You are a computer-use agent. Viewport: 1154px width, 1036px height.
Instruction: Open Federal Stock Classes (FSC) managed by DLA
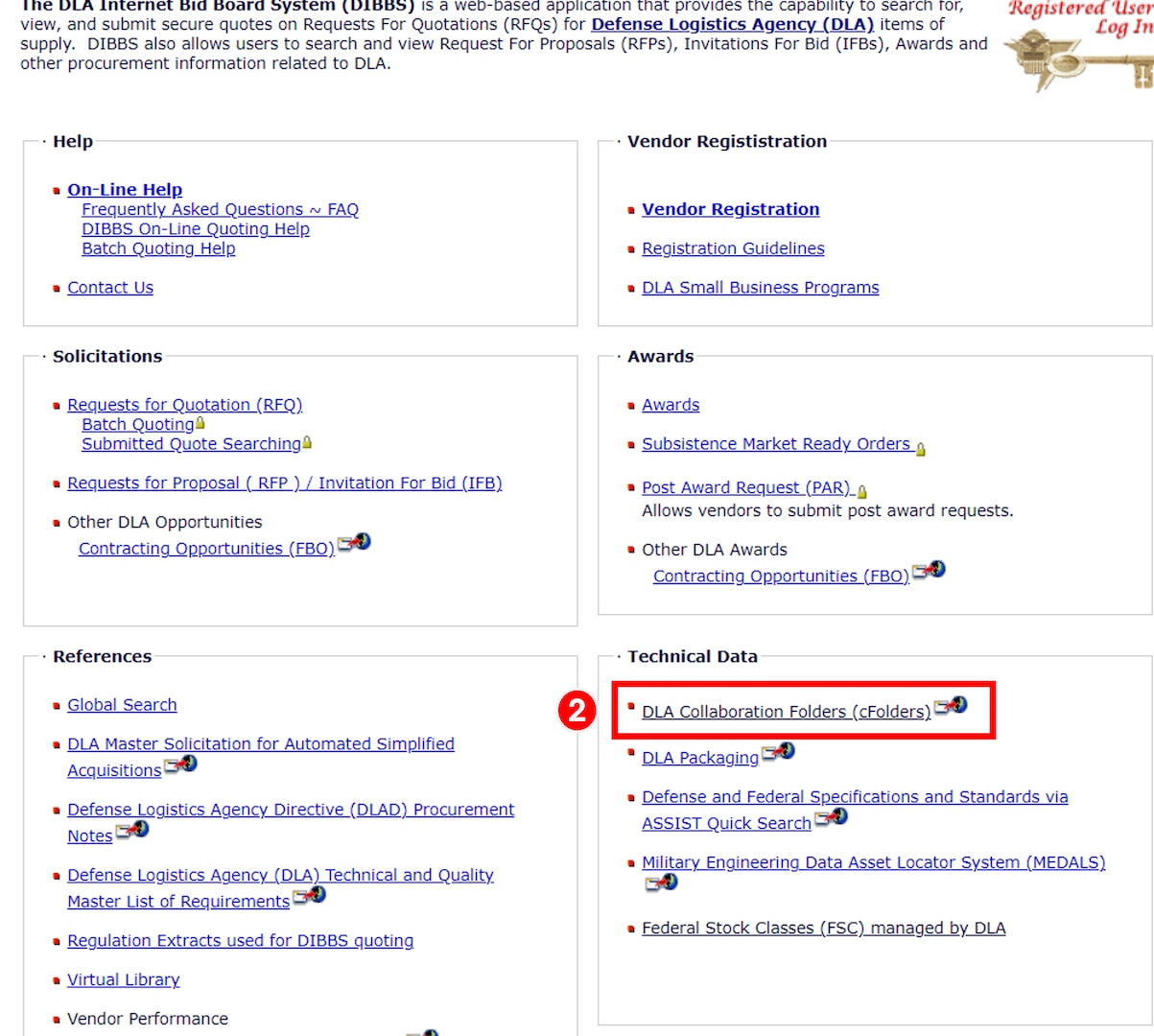point(824,929)
